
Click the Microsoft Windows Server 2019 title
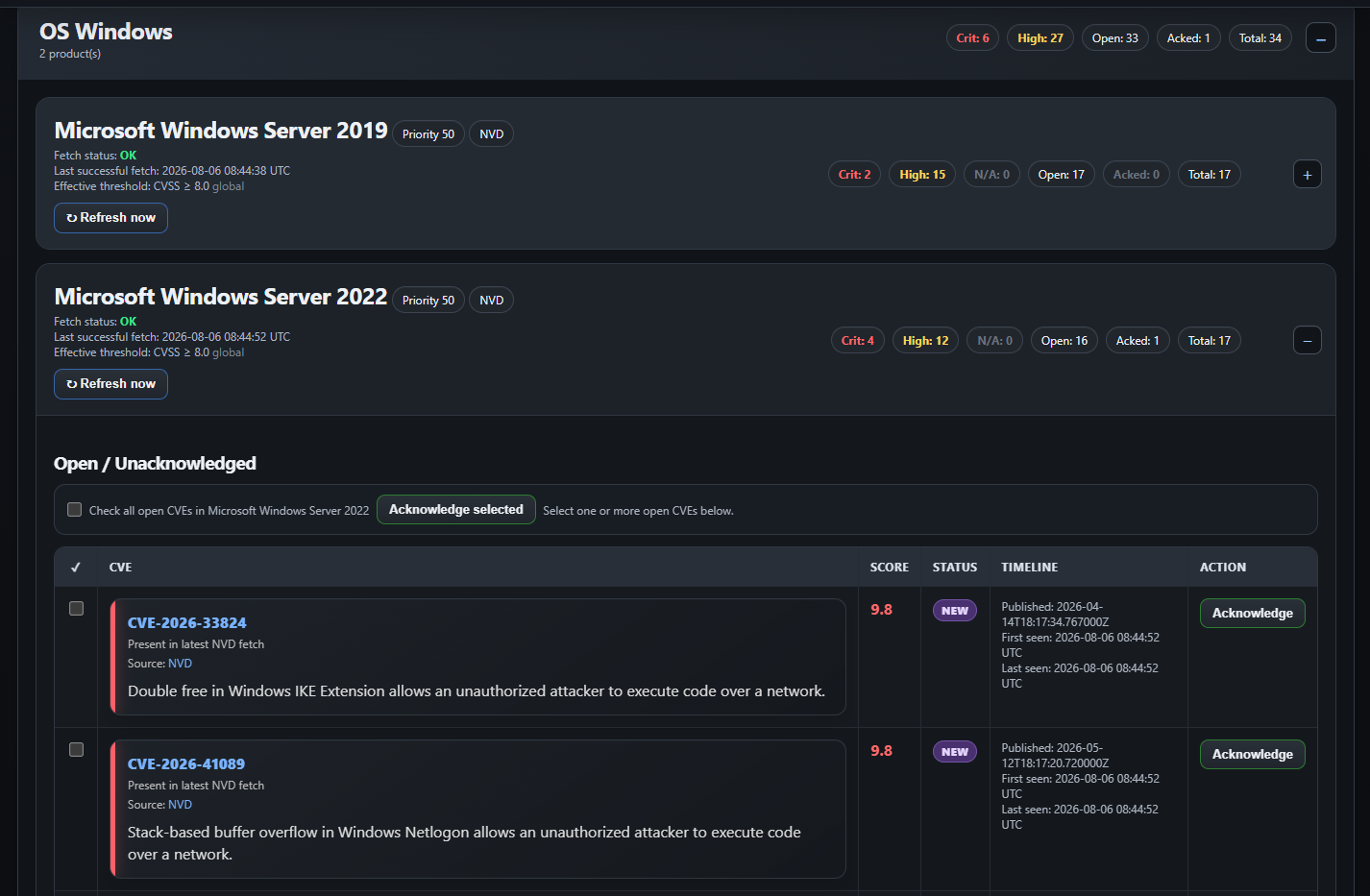pos(221,131)
